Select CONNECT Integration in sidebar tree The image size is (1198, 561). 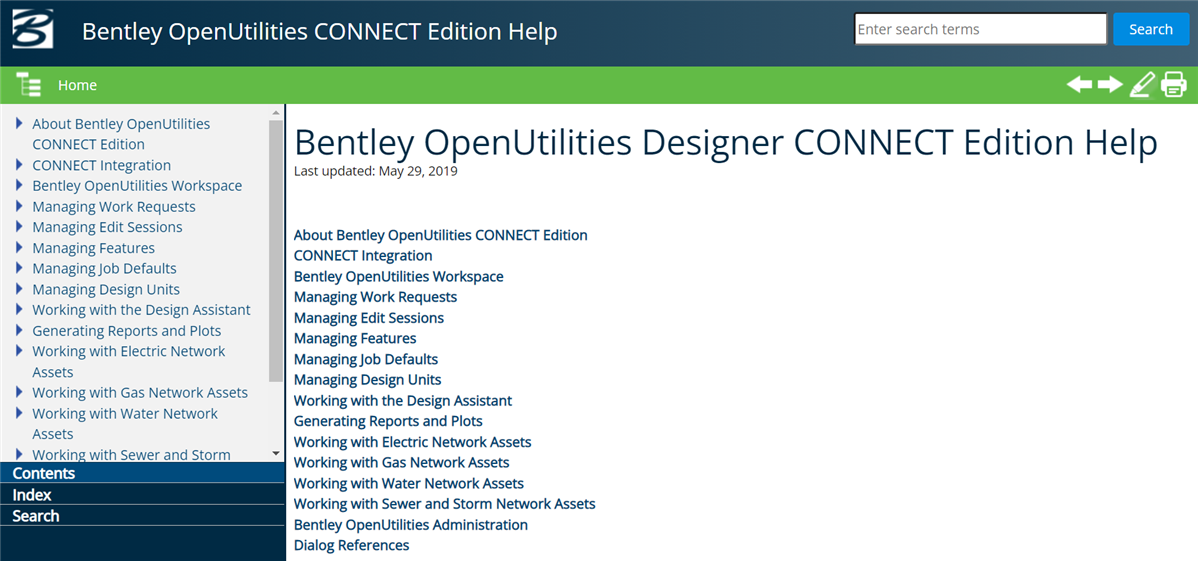[102, 165]
